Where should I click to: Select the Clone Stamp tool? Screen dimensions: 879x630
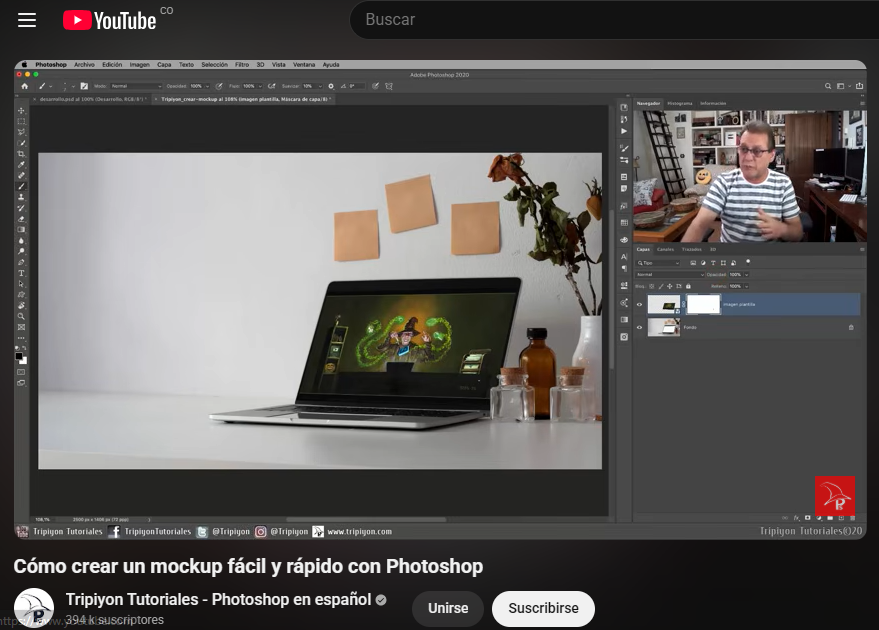[x=21, y=197]
